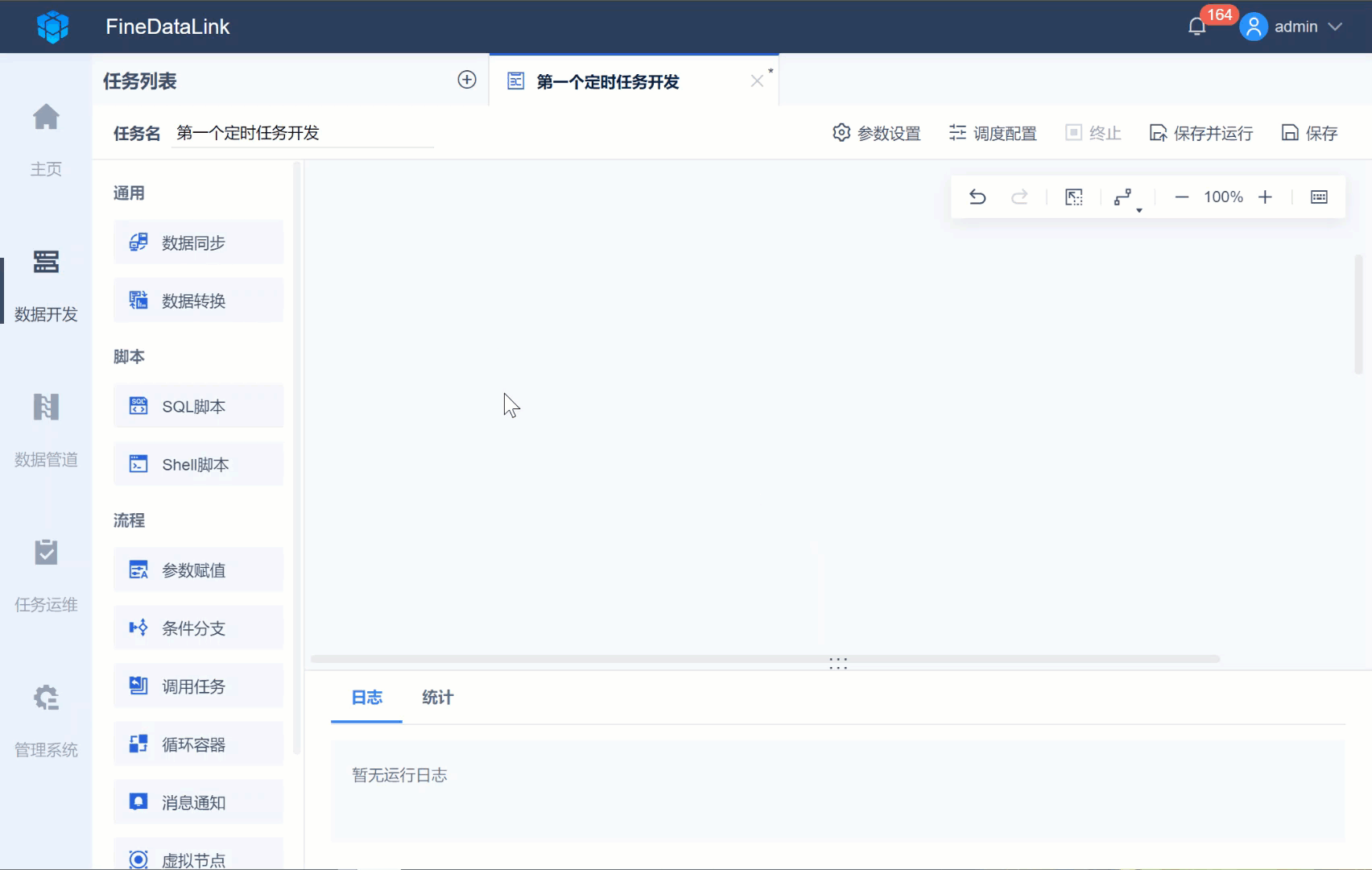Redo the last canvas action
Viewport: 1372px width, 870px height.
point(1019,197)
